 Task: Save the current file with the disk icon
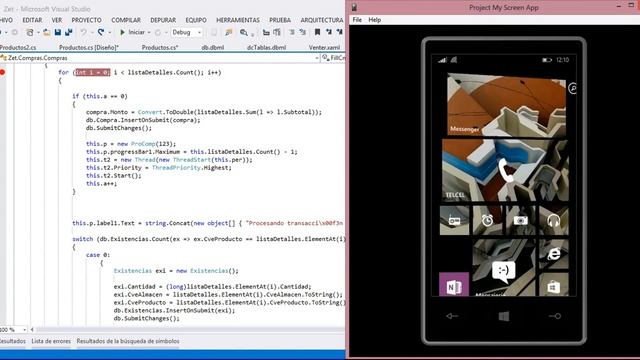[x=58, y=32]
